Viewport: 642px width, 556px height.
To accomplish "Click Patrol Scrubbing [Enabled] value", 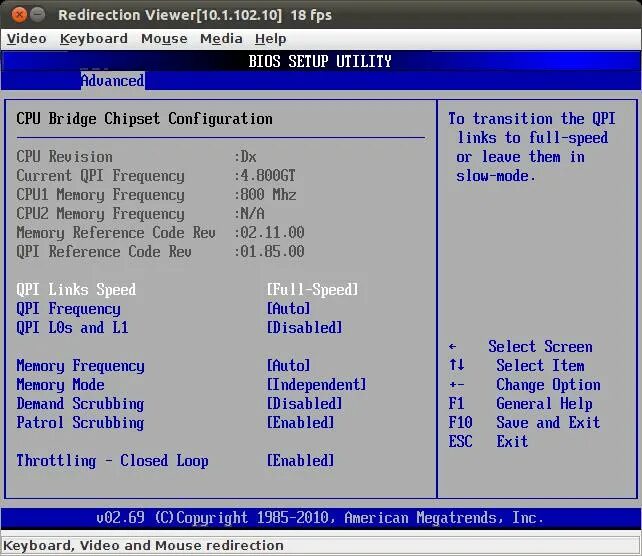I will 301,423.
